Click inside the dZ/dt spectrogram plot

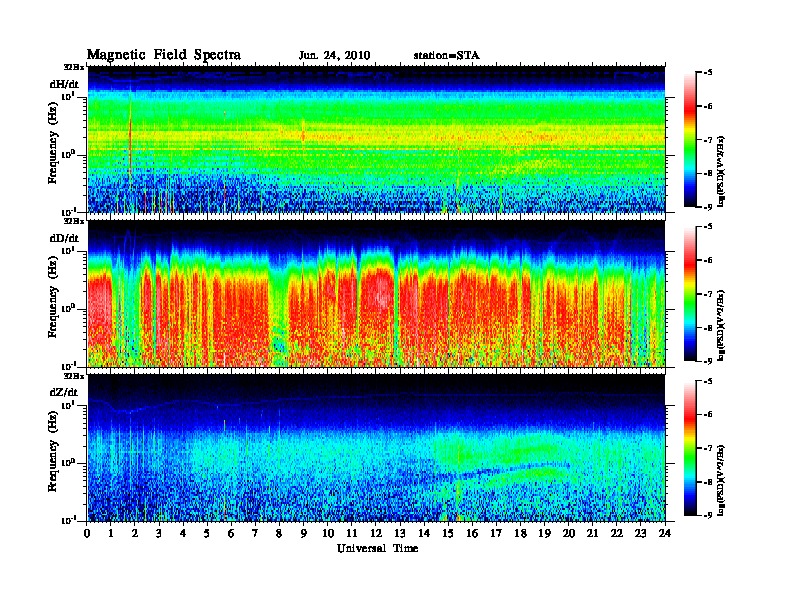[x=376, y=447]
